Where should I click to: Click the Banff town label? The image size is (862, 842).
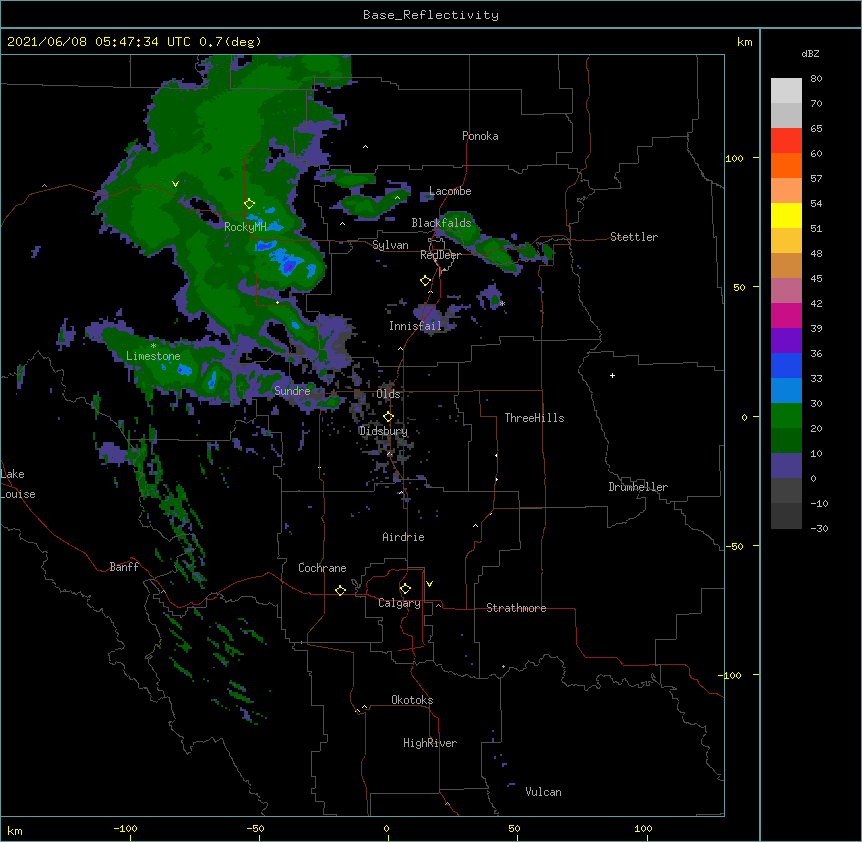(x=124, y=567)
